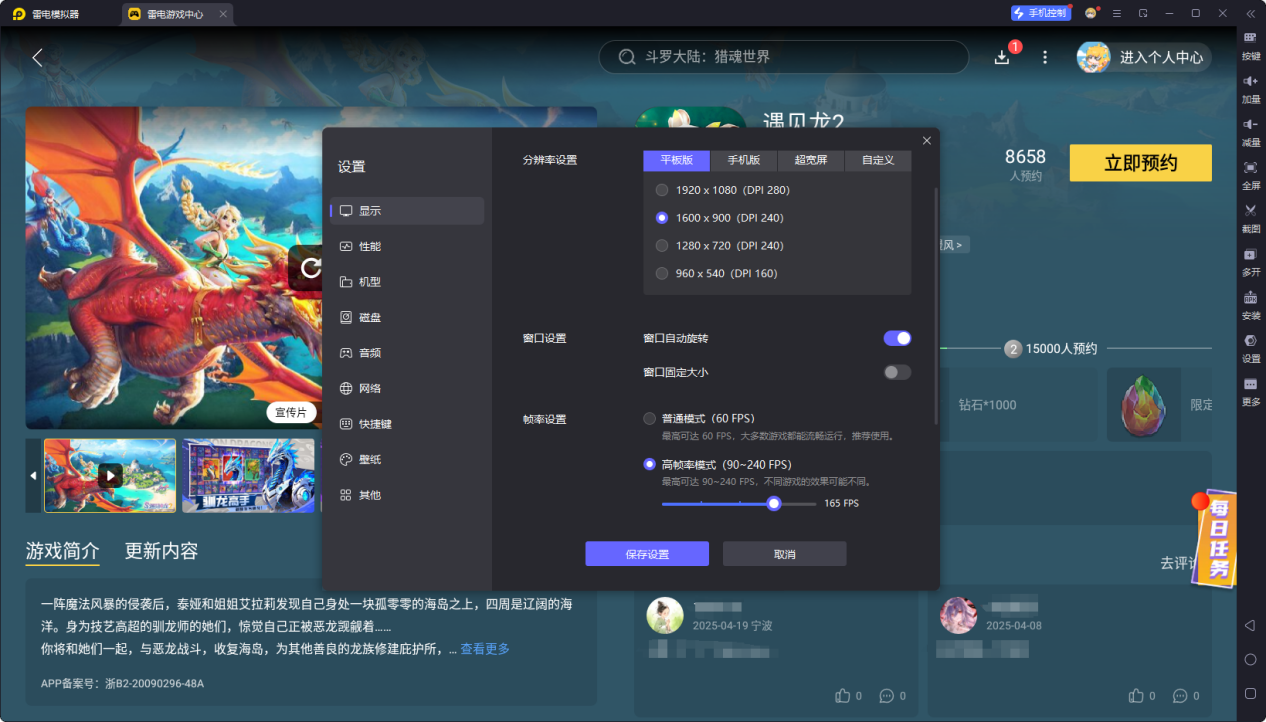Click the thumbnail strip previous arrow
1266x722 pixels.
pyautogui.click(x=33, y=476)
